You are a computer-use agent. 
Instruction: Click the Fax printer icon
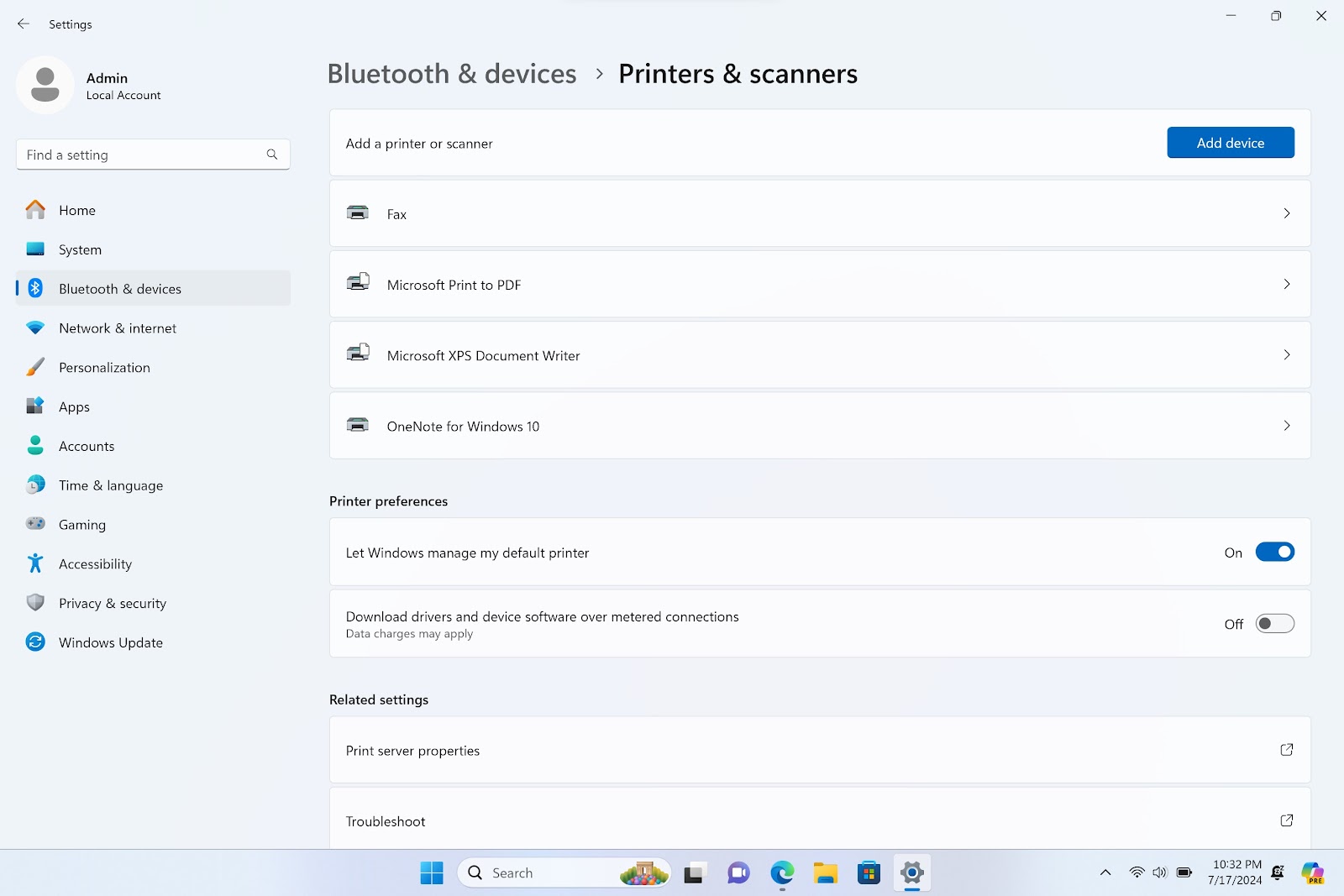click(x=358, y=213)
